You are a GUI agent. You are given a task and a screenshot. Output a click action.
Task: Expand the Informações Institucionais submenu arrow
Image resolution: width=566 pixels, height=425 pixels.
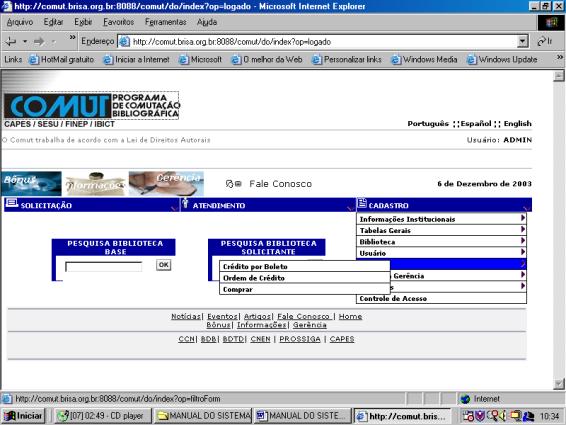522,218
